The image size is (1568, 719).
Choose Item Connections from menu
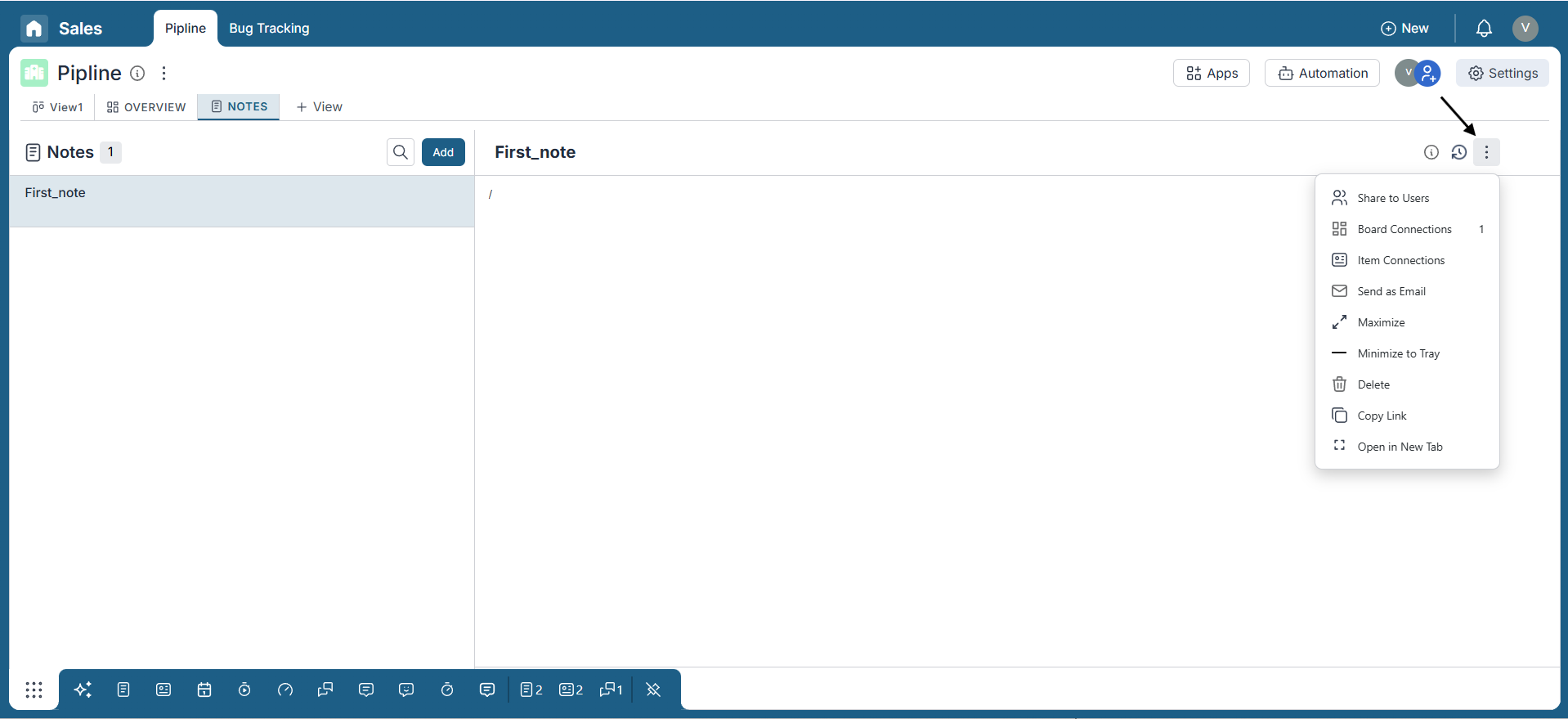click(x=1407, y=260)
